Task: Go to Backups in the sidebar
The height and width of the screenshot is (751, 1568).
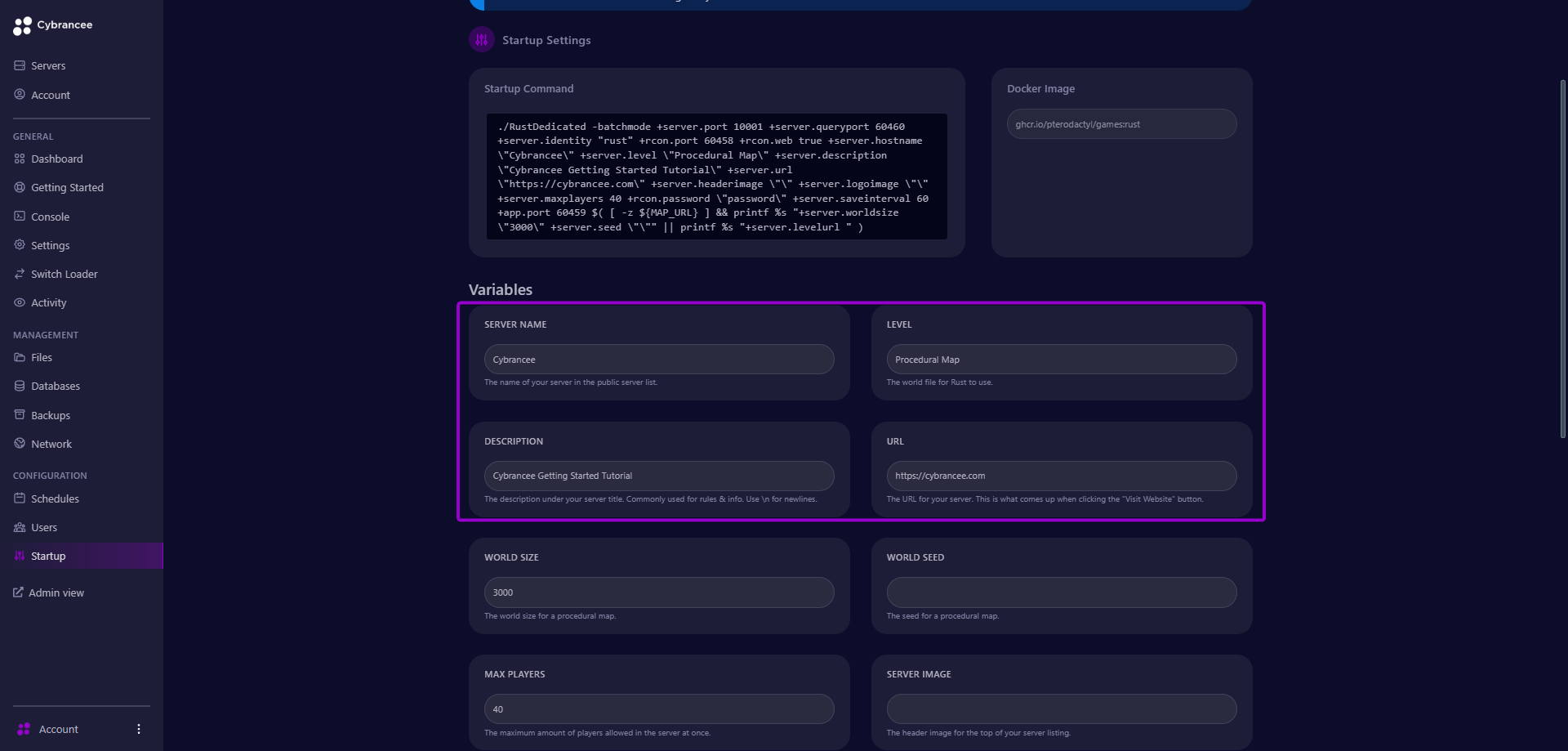Action: coord(51,415)
